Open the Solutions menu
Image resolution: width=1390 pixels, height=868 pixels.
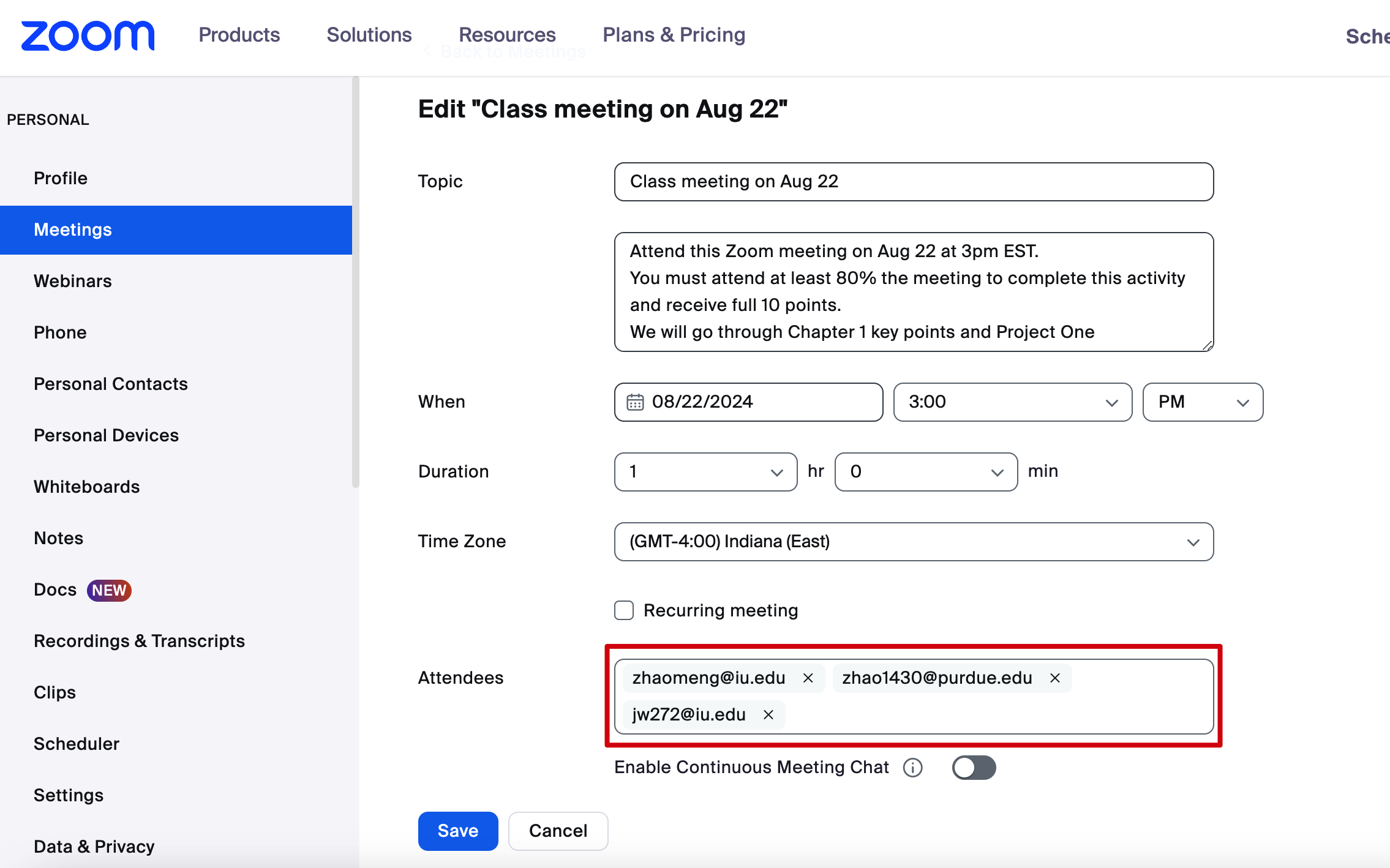(369, 35)
